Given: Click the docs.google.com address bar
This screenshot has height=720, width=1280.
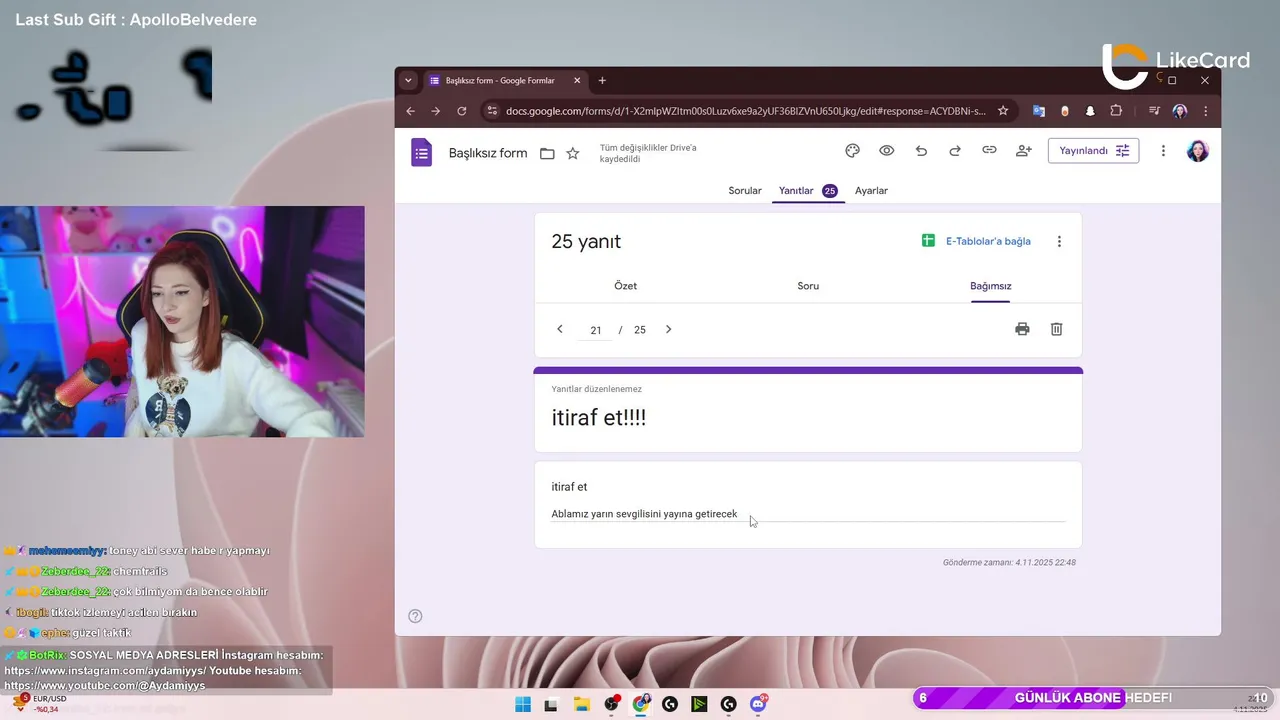Looking at the screenshot, I should [x=745, y=111].
